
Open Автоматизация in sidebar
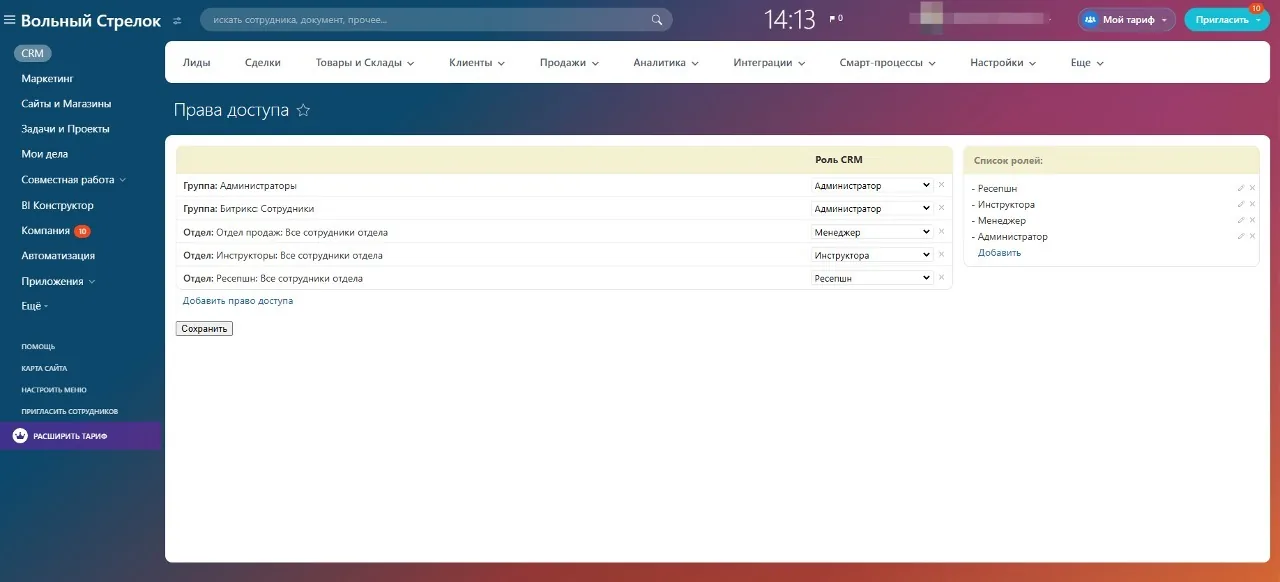(58, 256)
